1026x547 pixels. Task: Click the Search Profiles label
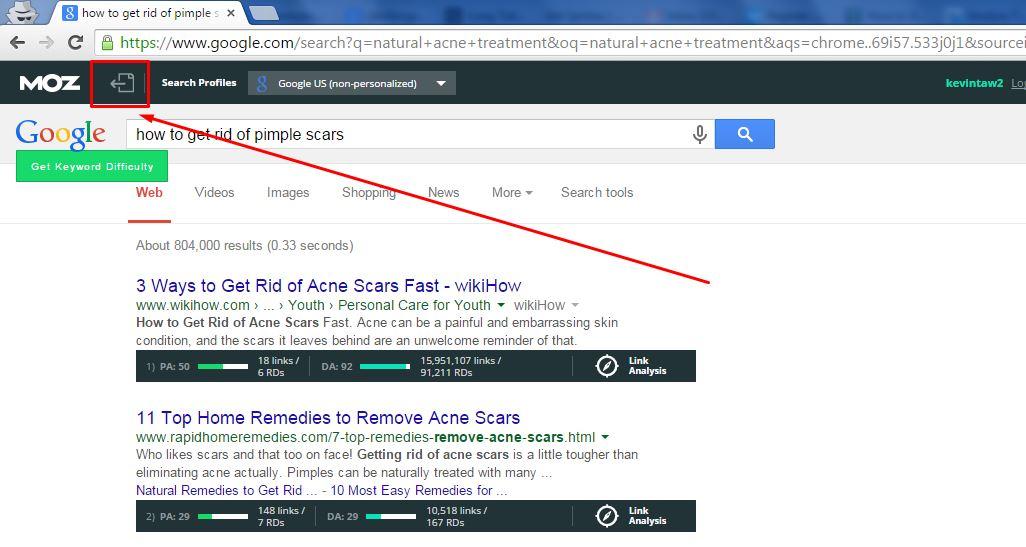click(x=199, y=83)
